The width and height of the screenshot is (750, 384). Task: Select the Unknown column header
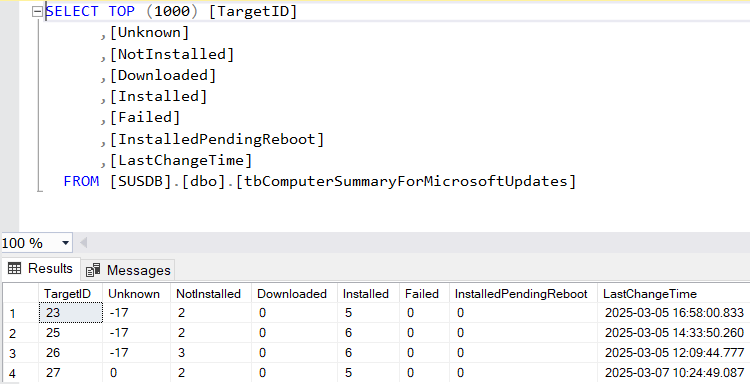[x=136, y=294]
